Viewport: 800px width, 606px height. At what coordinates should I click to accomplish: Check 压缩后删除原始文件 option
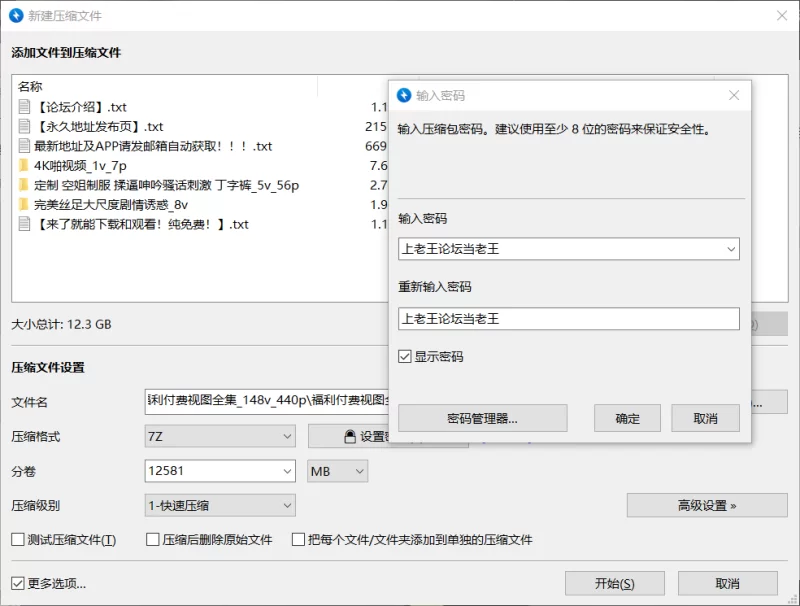pyautogui.click(x=153, y=539)
